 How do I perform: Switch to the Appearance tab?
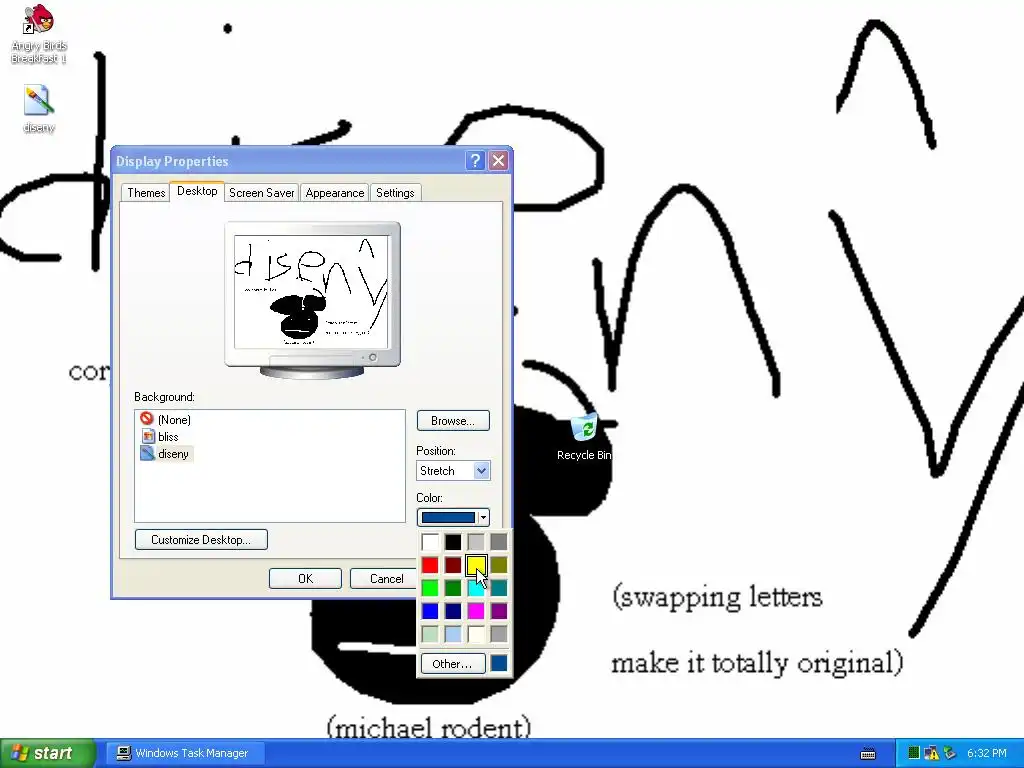334,193
